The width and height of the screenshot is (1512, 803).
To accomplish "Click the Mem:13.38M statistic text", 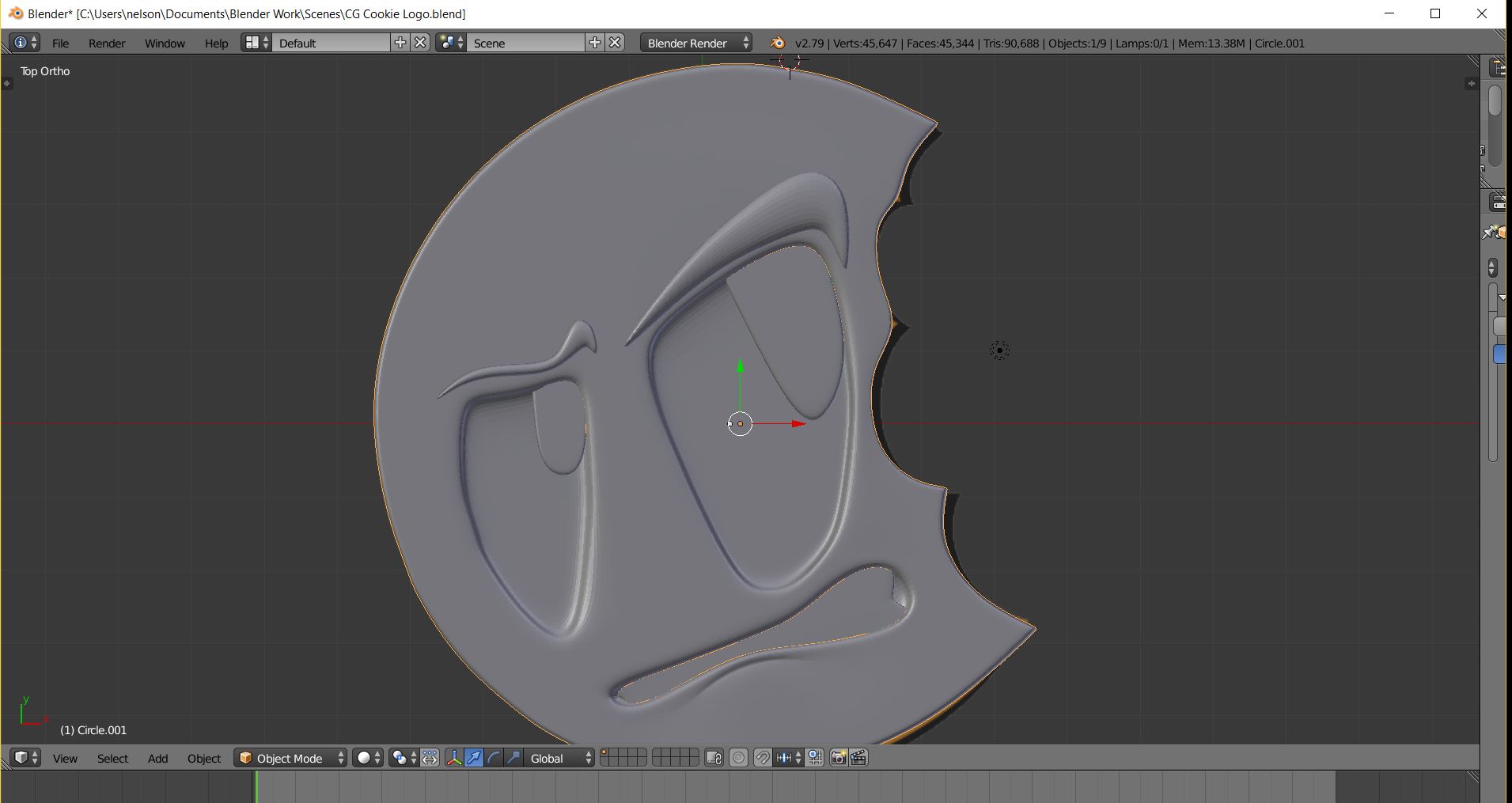I will click(x=1211, y=44).
